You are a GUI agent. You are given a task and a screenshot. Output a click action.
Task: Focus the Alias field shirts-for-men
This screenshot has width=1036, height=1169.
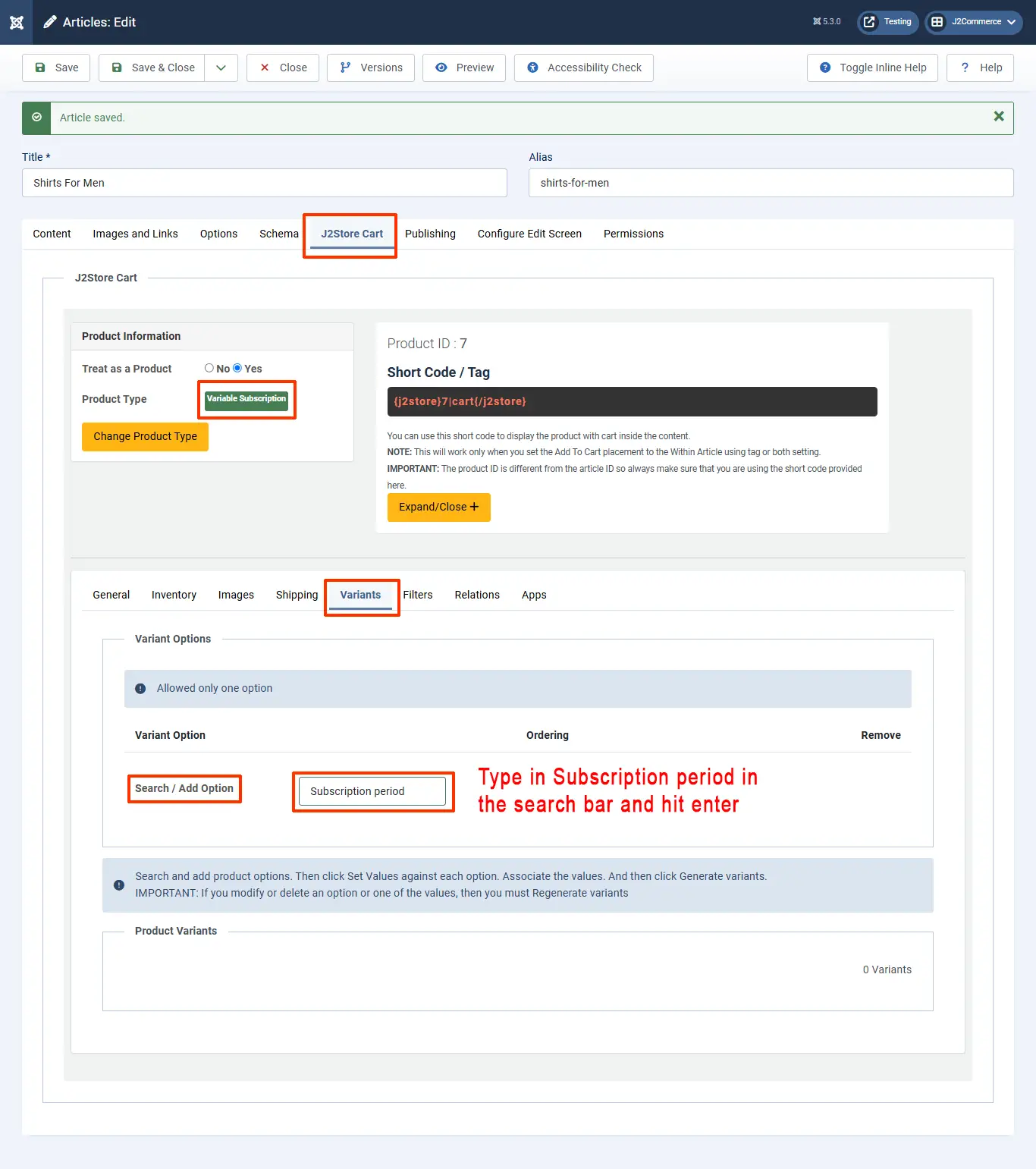coord(771,183)
